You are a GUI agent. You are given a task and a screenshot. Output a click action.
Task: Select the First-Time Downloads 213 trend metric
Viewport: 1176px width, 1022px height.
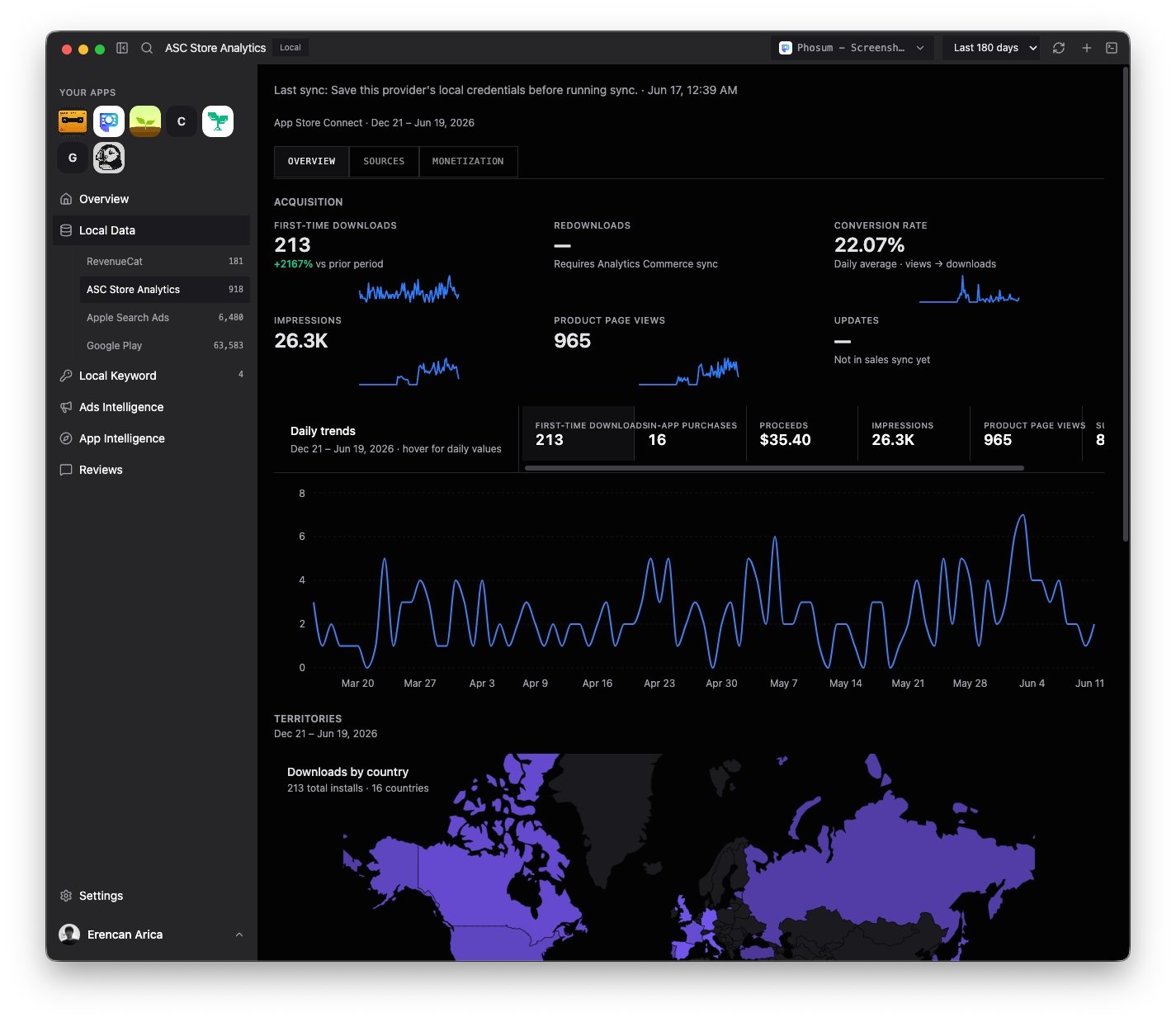click(578, 433)
